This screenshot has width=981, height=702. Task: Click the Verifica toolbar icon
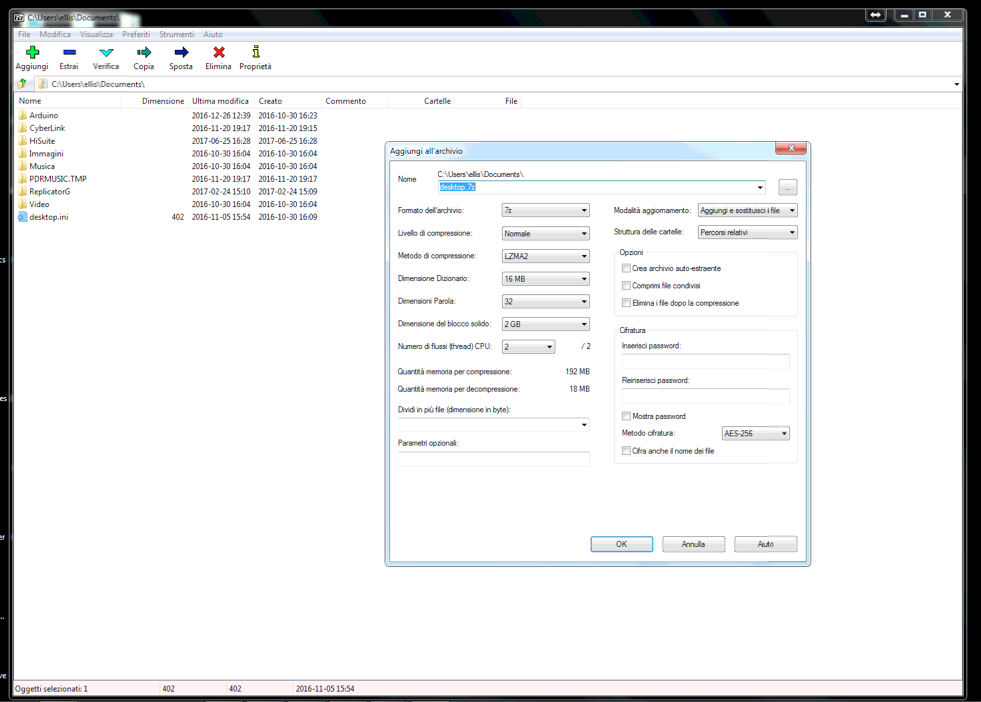(x=106, y=53)
